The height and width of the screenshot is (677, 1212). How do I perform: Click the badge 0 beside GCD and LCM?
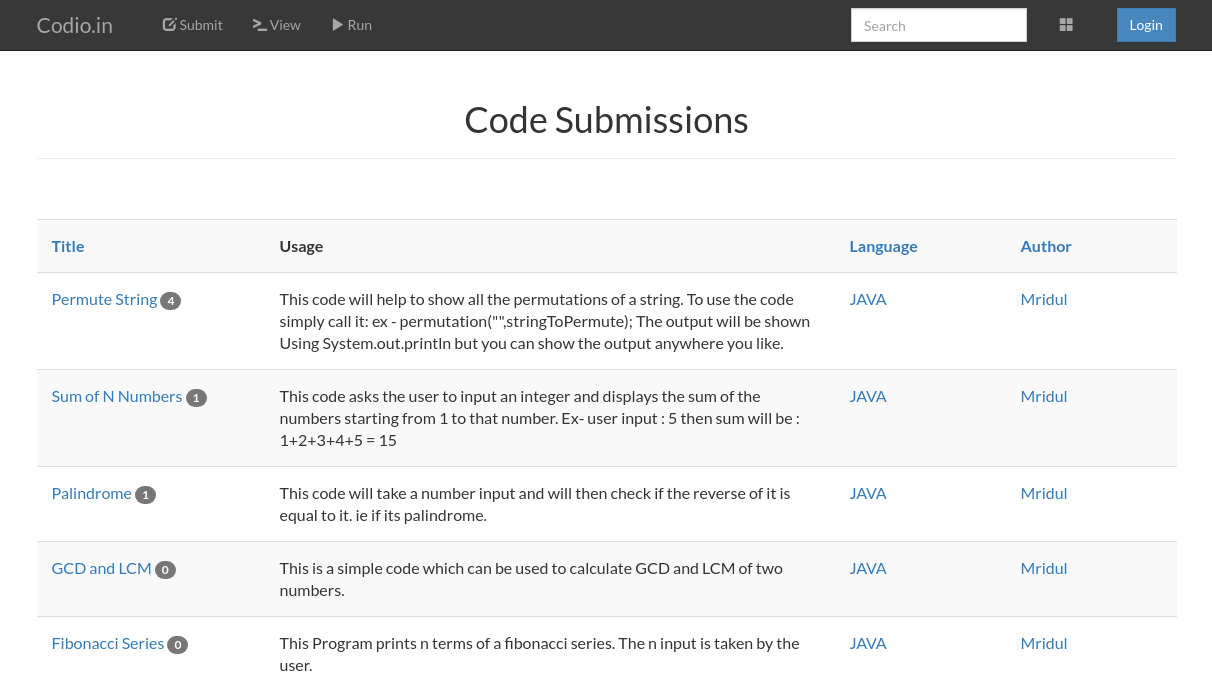click(x=166, y=570)
